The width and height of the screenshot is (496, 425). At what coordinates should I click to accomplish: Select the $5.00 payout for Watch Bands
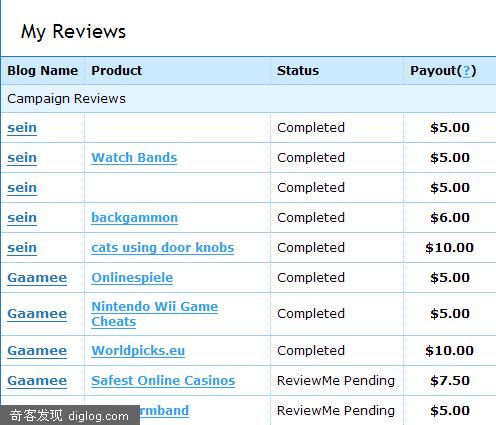point(450,158)
